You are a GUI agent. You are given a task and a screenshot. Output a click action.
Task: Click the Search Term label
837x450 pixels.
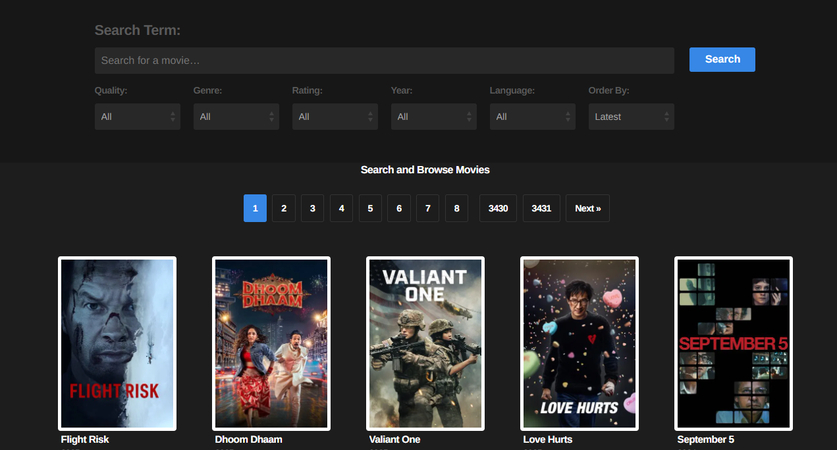[x=138, y=30]
